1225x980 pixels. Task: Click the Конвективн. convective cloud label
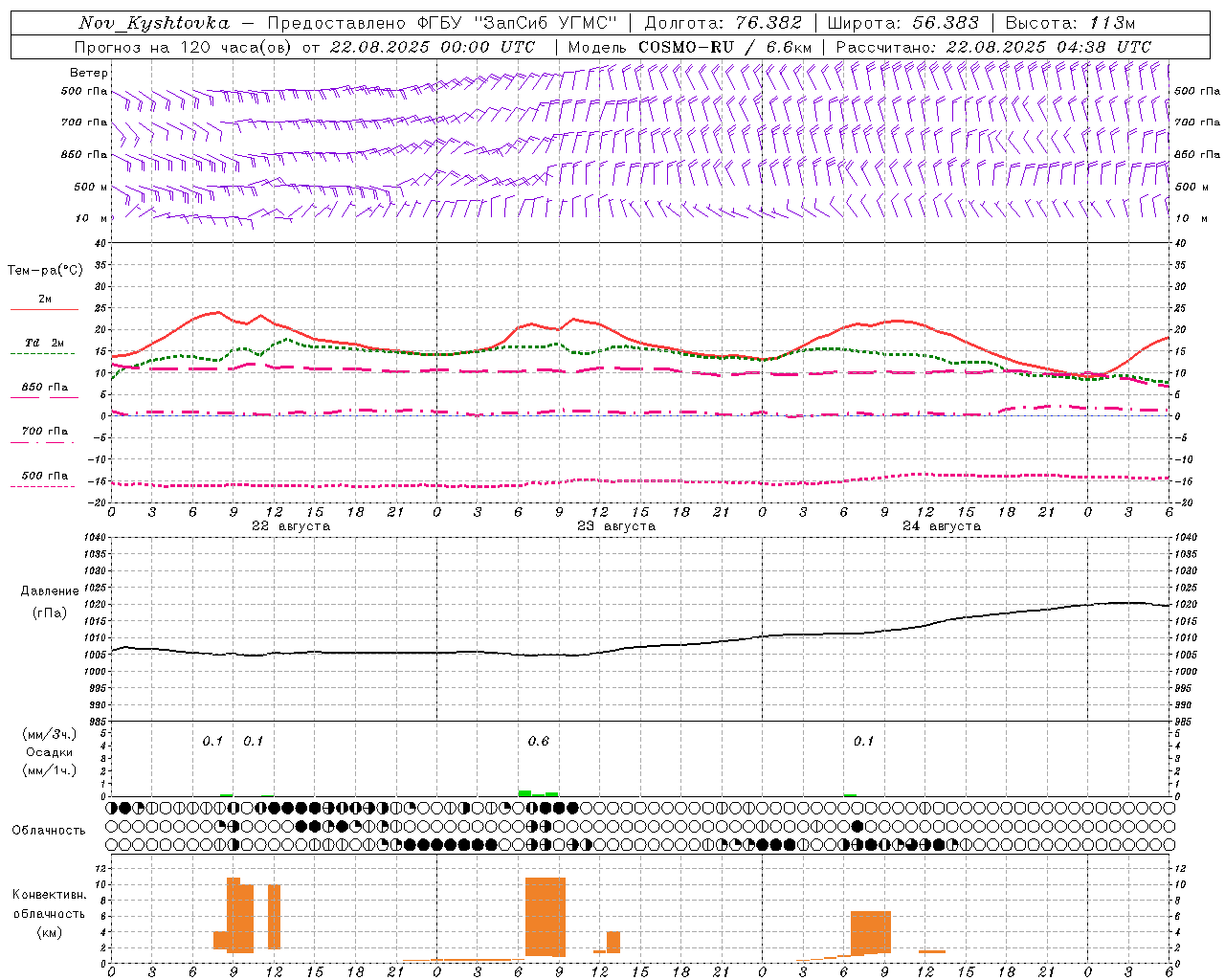[x=50, y=895]
